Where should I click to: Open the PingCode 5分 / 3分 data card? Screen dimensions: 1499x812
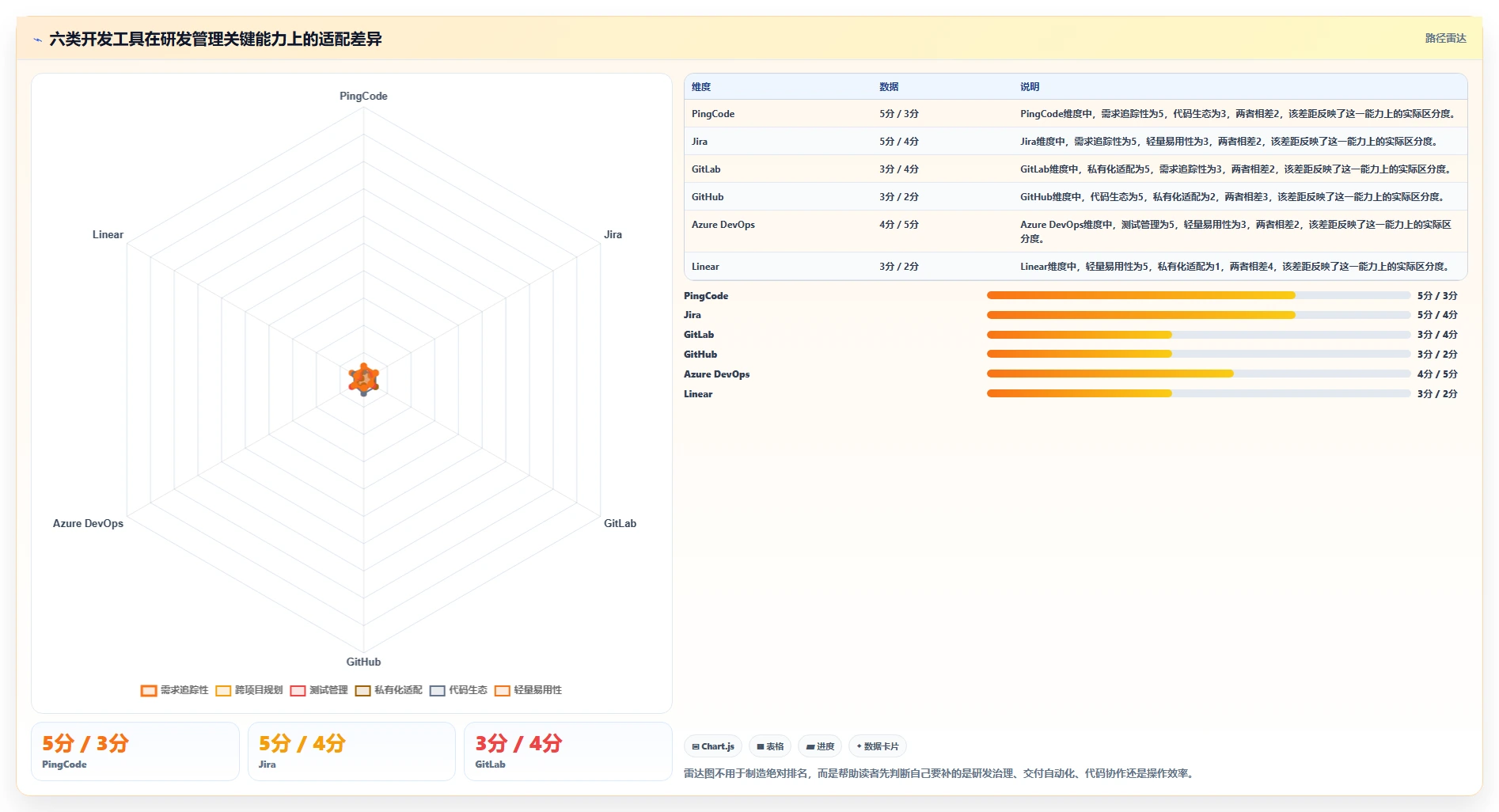135,751
